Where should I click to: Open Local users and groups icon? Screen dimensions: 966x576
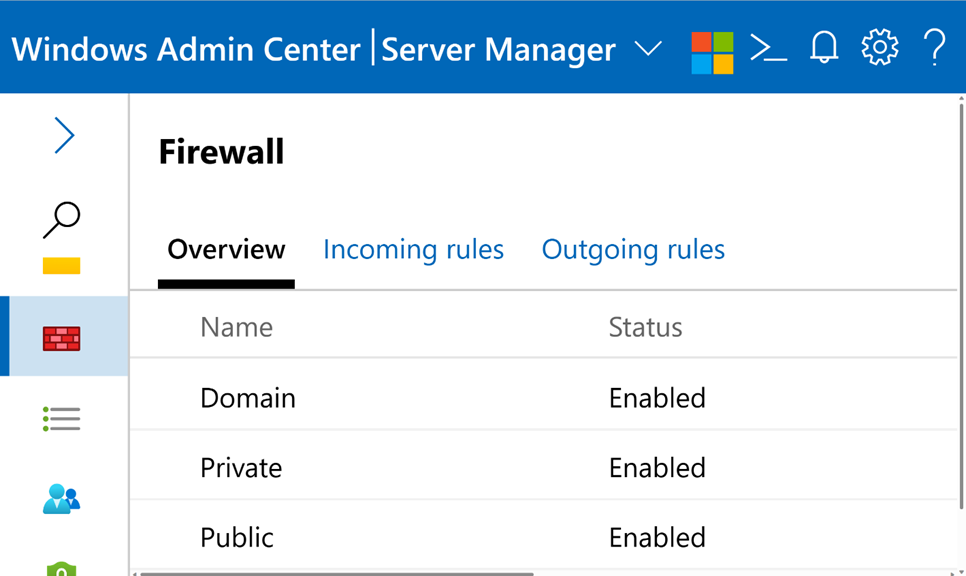click(x=62, y=498)
